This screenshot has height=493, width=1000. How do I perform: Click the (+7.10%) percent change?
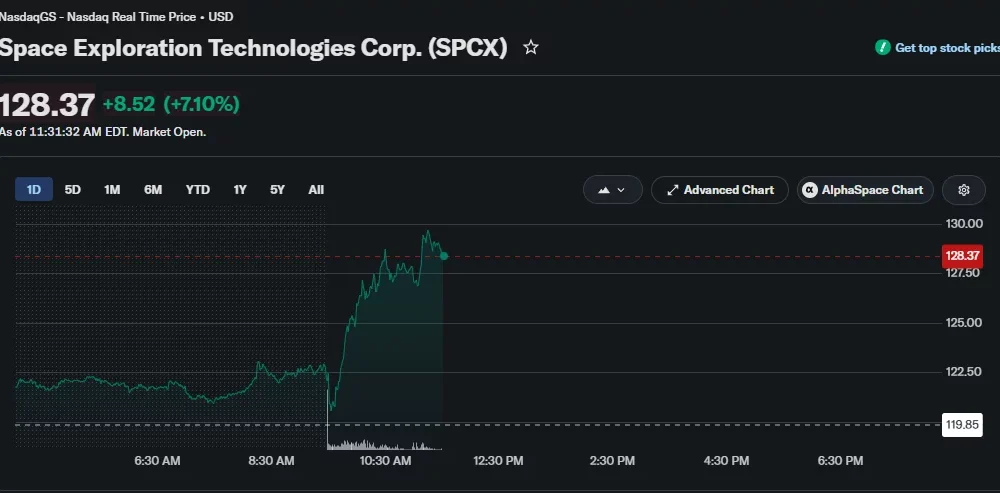202,104
